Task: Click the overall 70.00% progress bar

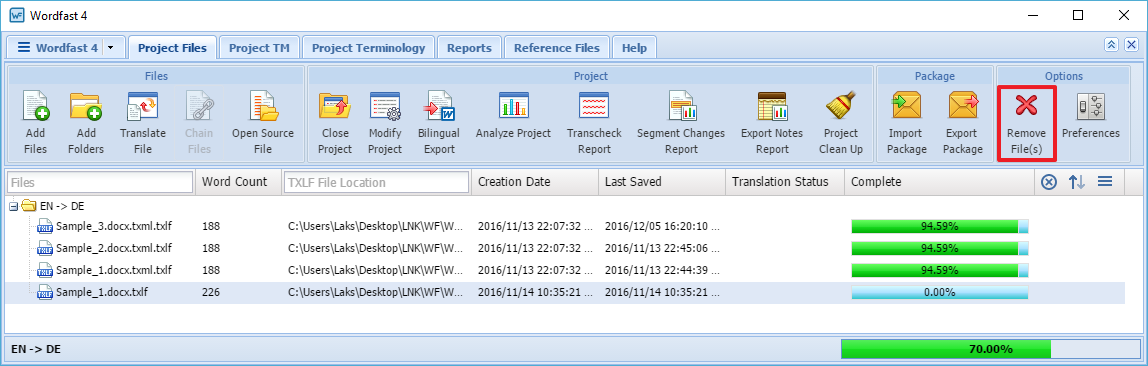Action: point(990,349)
